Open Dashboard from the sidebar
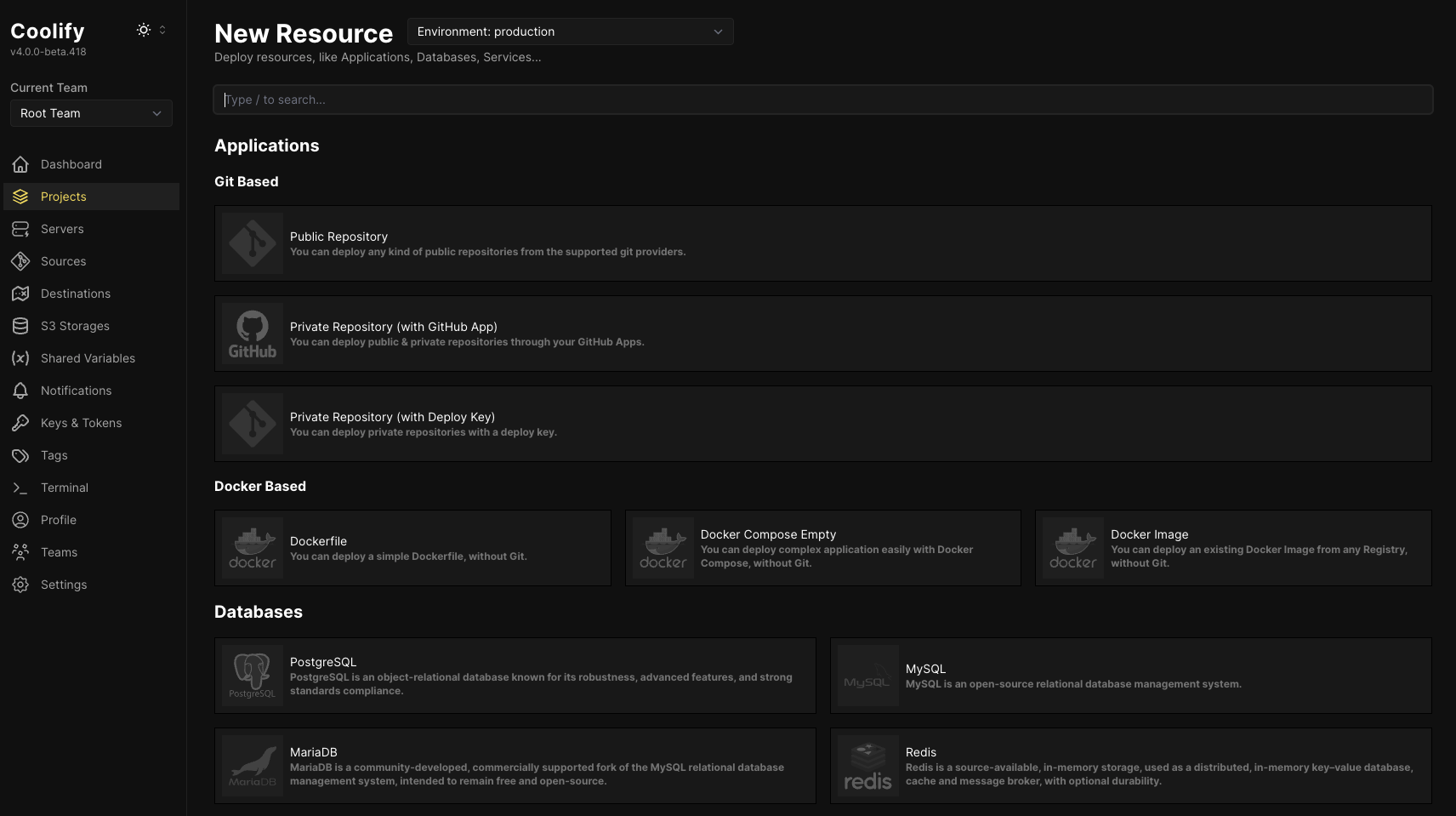The width and height of the screenshot is (1456, 816). click(x=91, y=164)
